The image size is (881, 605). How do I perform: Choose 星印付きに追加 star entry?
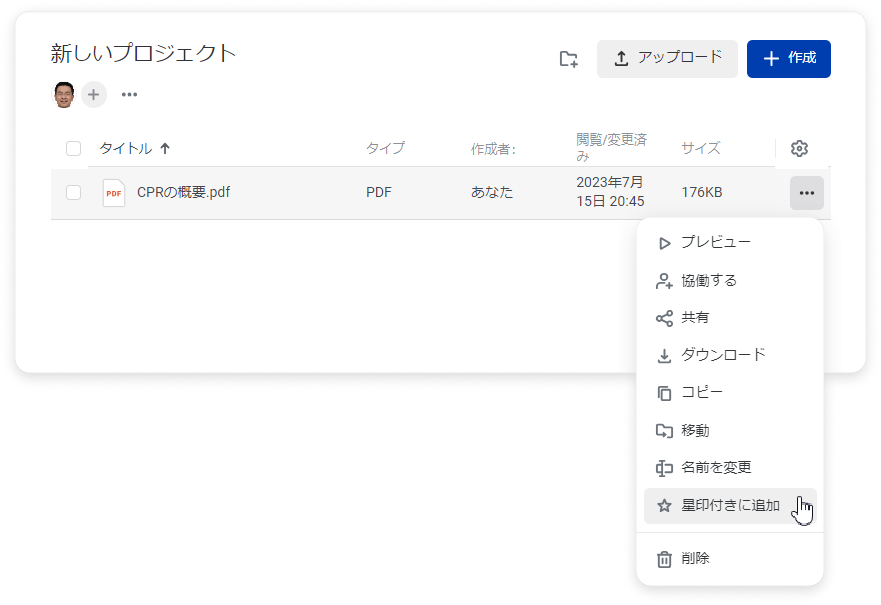730,506
